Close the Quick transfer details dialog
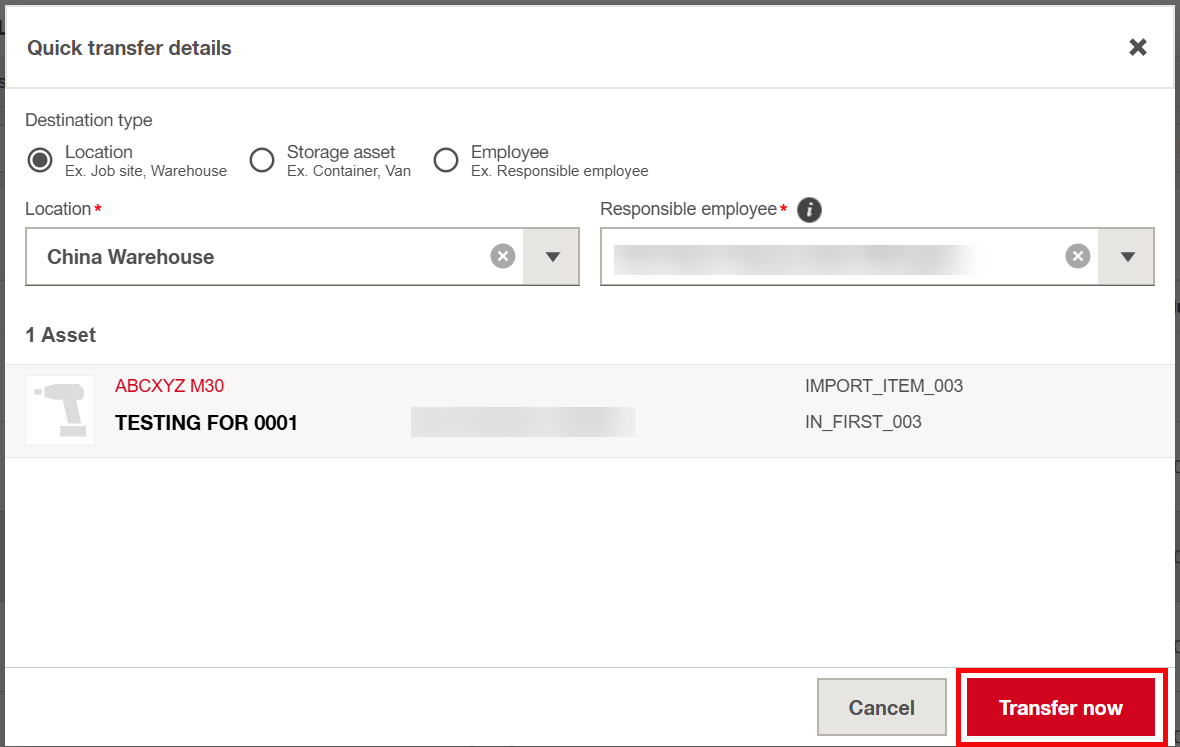 click(x=1138, y=47)
